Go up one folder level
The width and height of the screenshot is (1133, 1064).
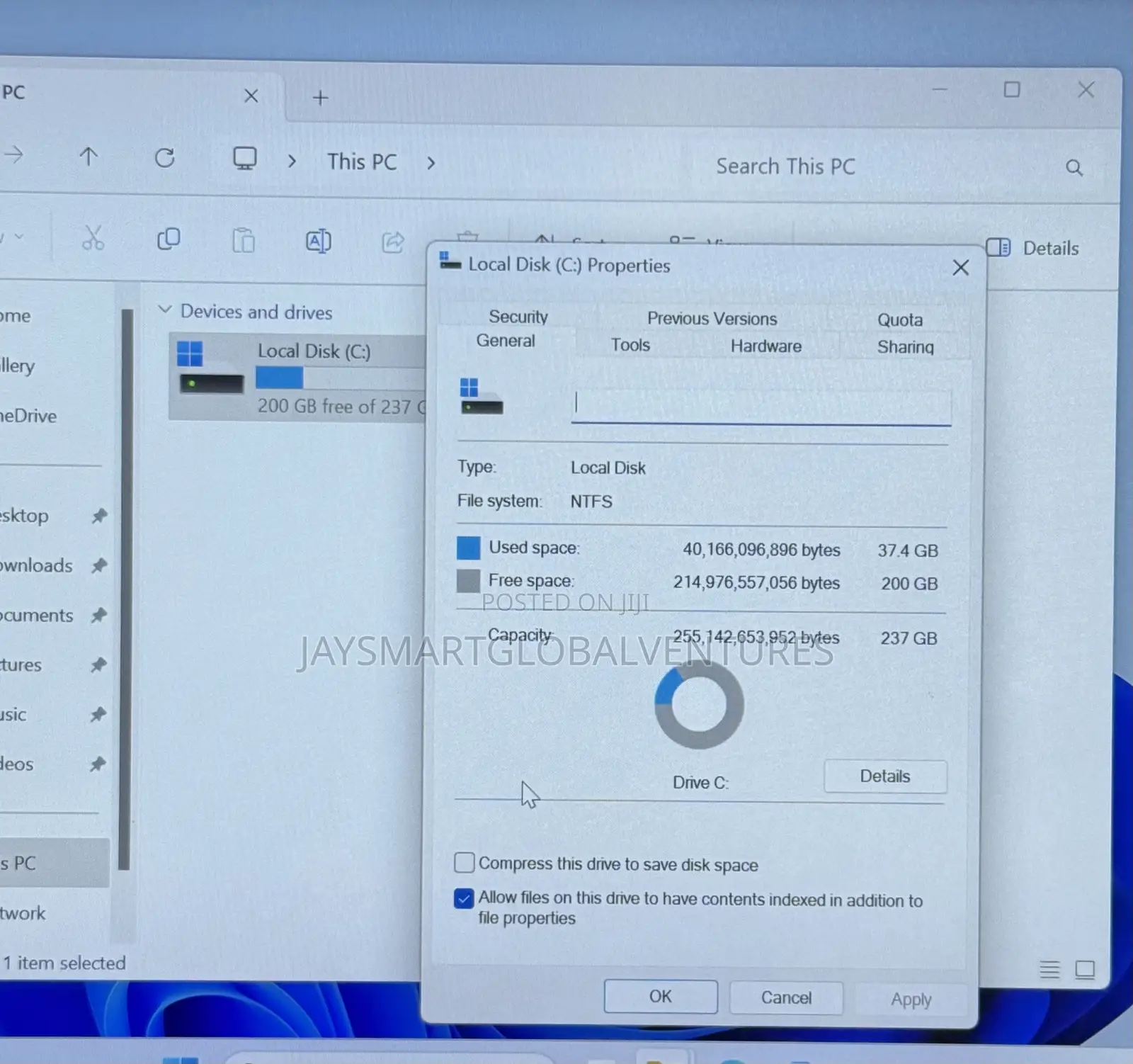click(x=89, y=157)
